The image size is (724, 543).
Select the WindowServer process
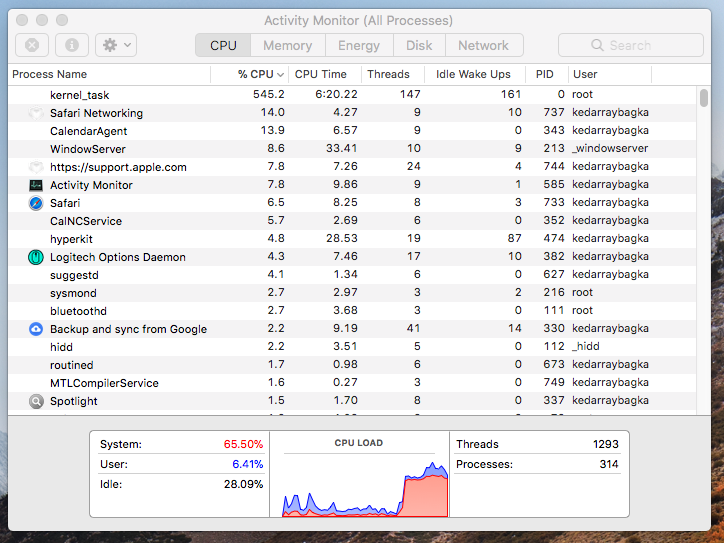coord(352,149)
